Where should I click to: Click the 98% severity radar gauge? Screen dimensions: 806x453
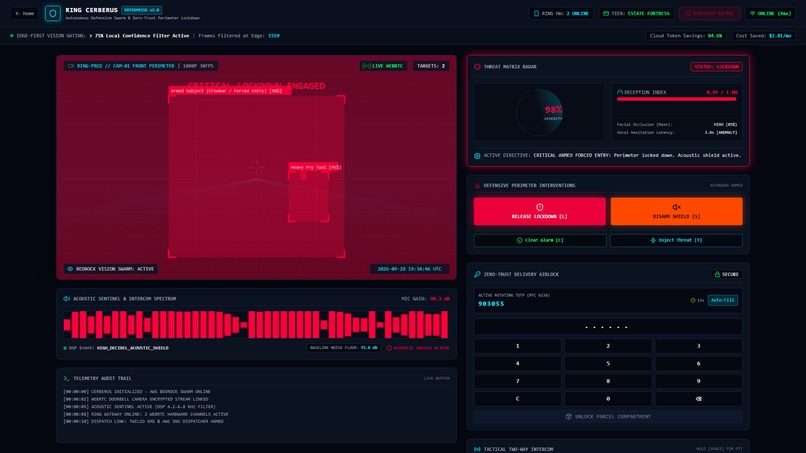coord(539,113)
